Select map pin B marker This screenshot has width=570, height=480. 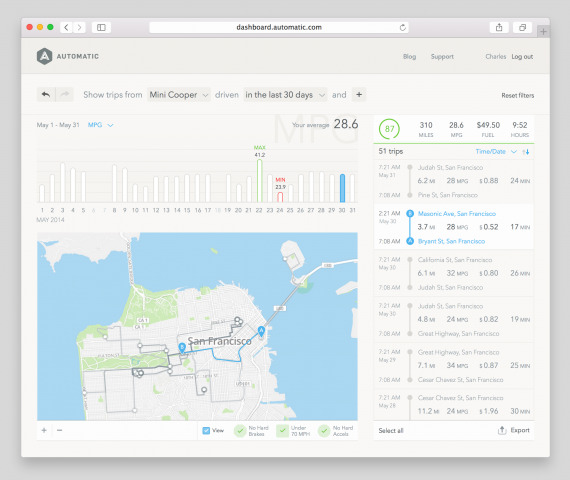182,348
